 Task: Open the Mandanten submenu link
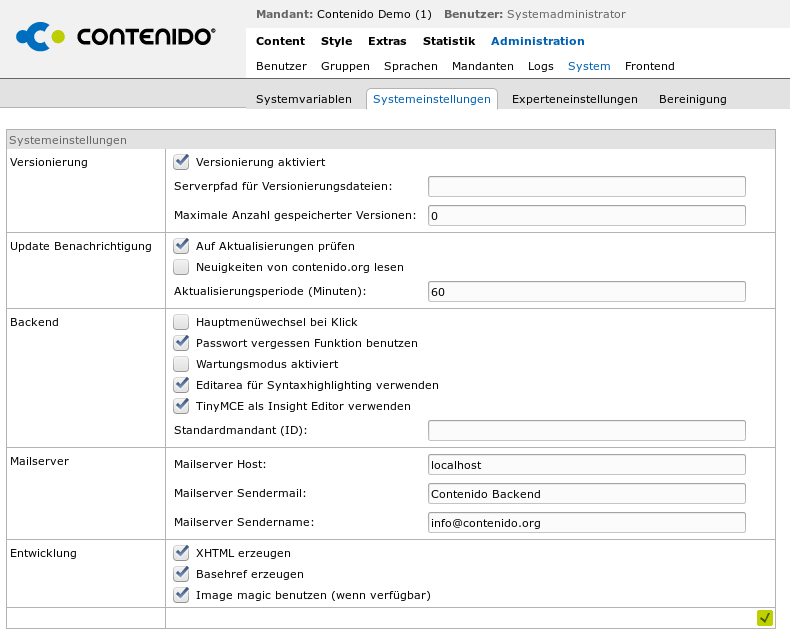482,66
